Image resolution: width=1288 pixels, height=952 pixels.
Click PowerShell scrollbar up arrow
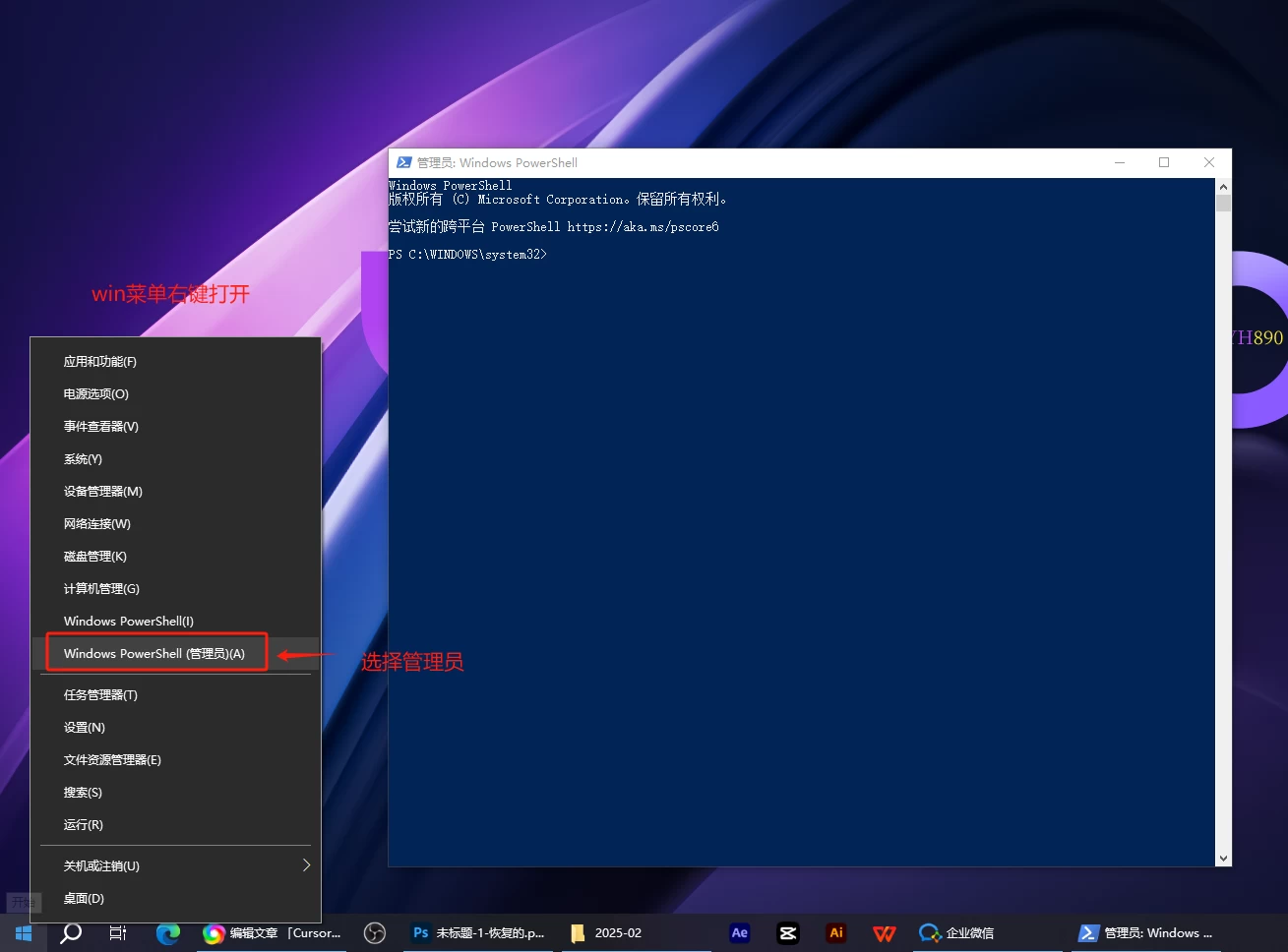click(x=1223, y=186)
